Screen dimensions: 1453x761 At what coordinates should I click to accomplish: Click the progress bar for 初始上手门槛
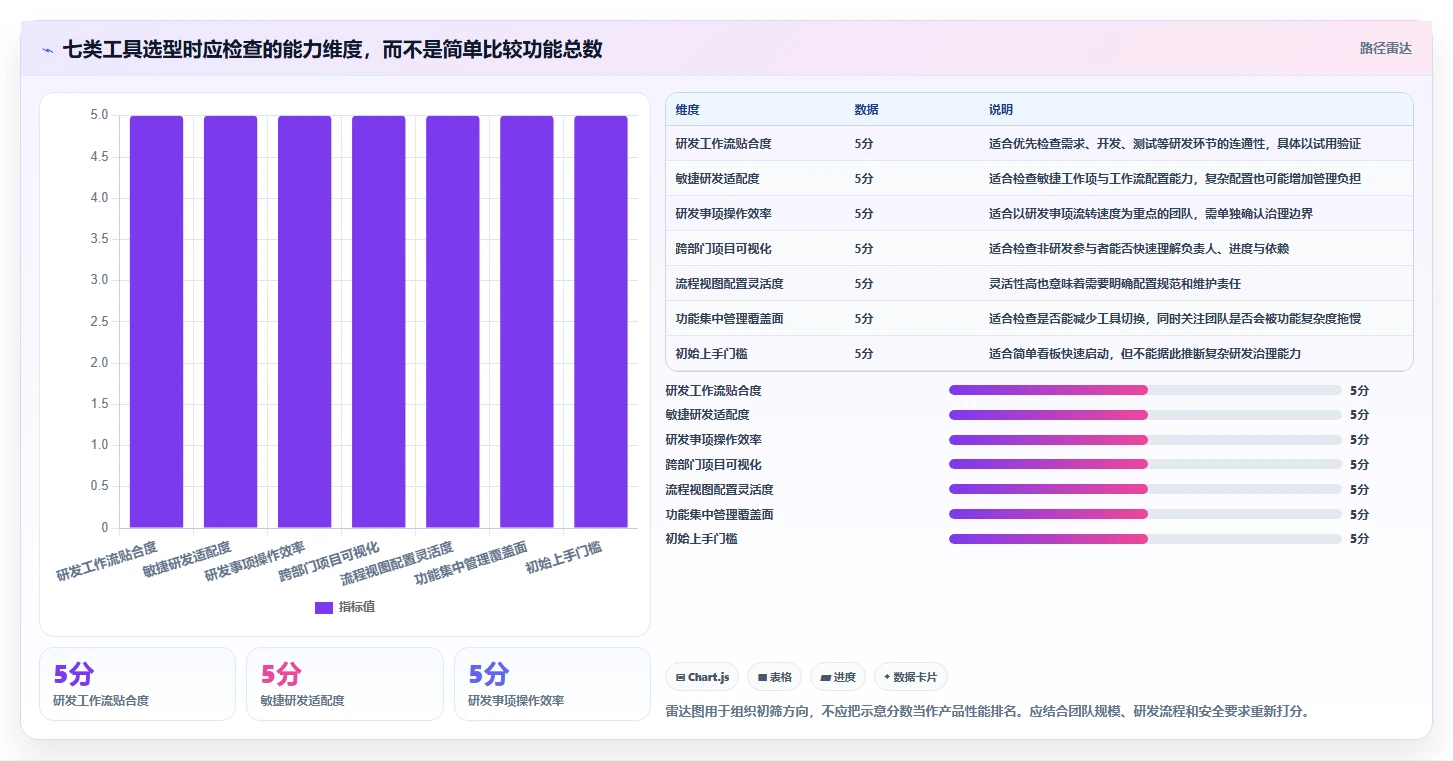pyautogui.click(x=1145, y=539)
